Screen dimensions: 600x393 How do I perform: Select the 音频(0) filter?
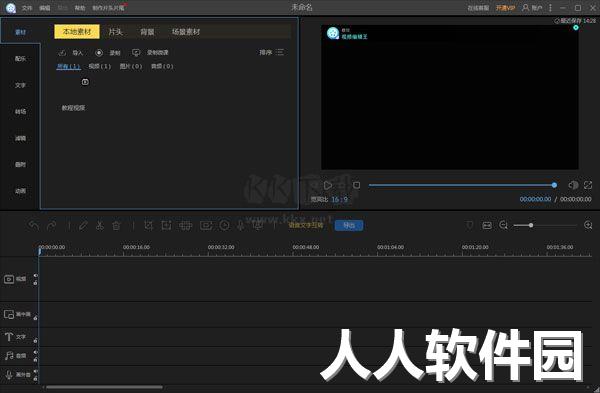(162, 66)
